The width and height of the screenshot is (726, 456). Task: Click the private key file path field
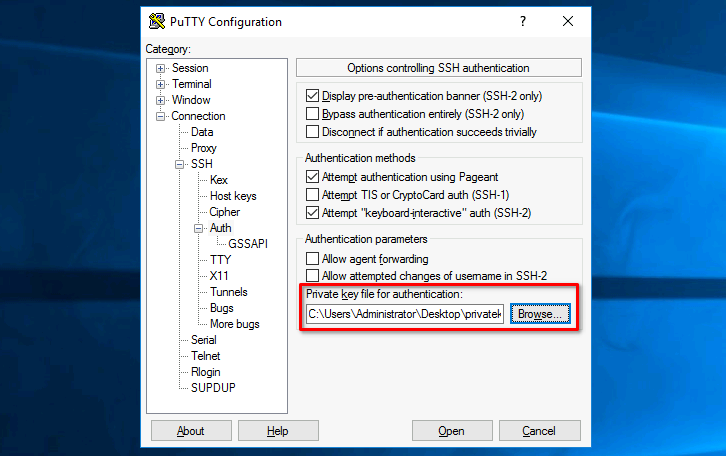[x=404, y=314]
